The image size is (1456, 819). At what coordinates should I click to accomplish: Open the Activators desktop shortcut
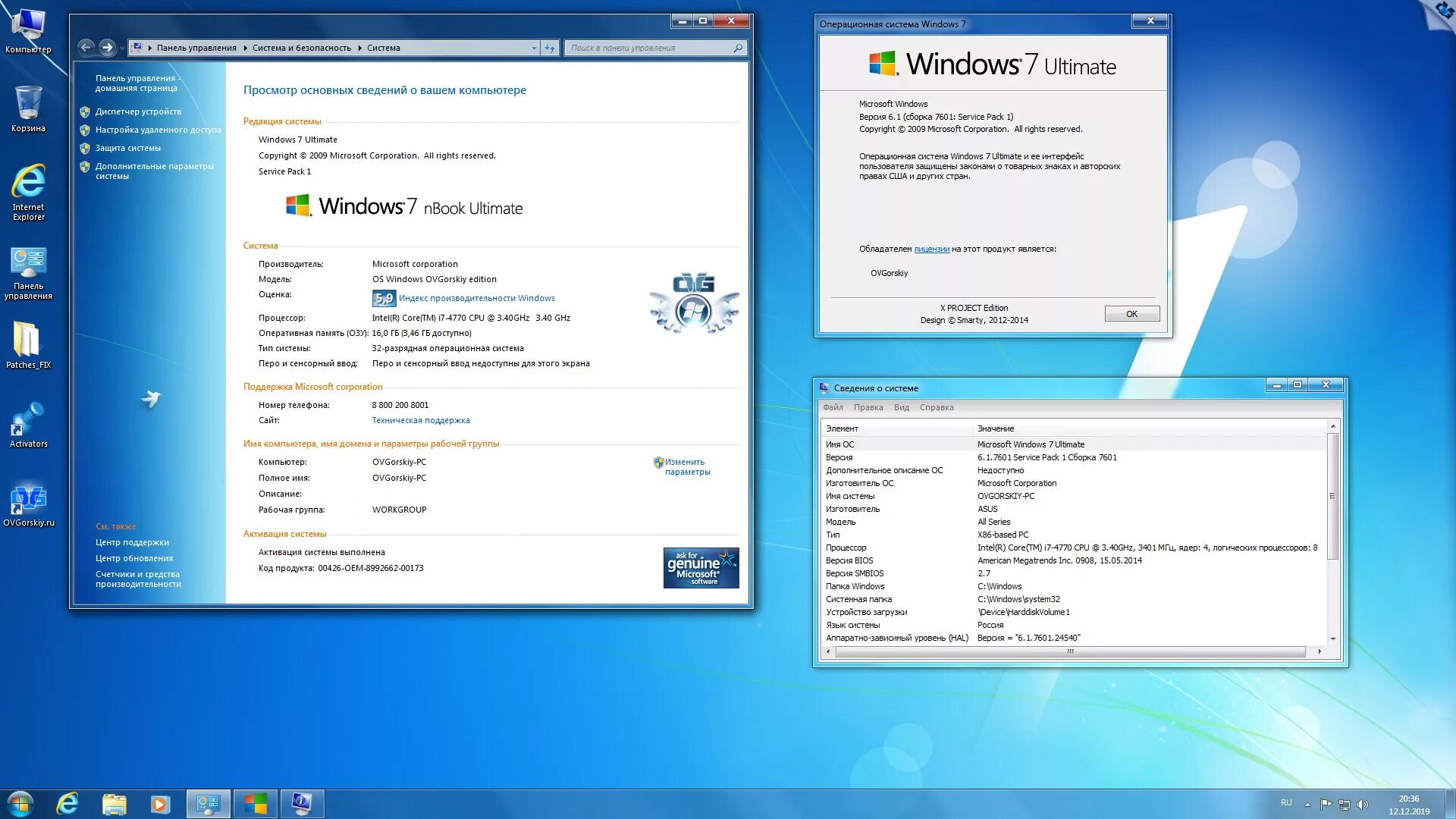(x=28, y=425)
